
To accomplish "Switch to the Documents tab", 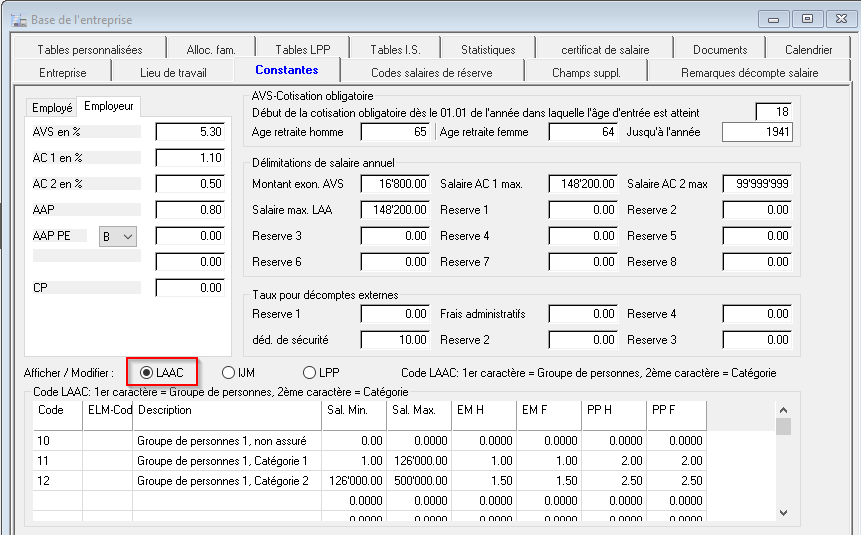I will click(x=719, y=49).
